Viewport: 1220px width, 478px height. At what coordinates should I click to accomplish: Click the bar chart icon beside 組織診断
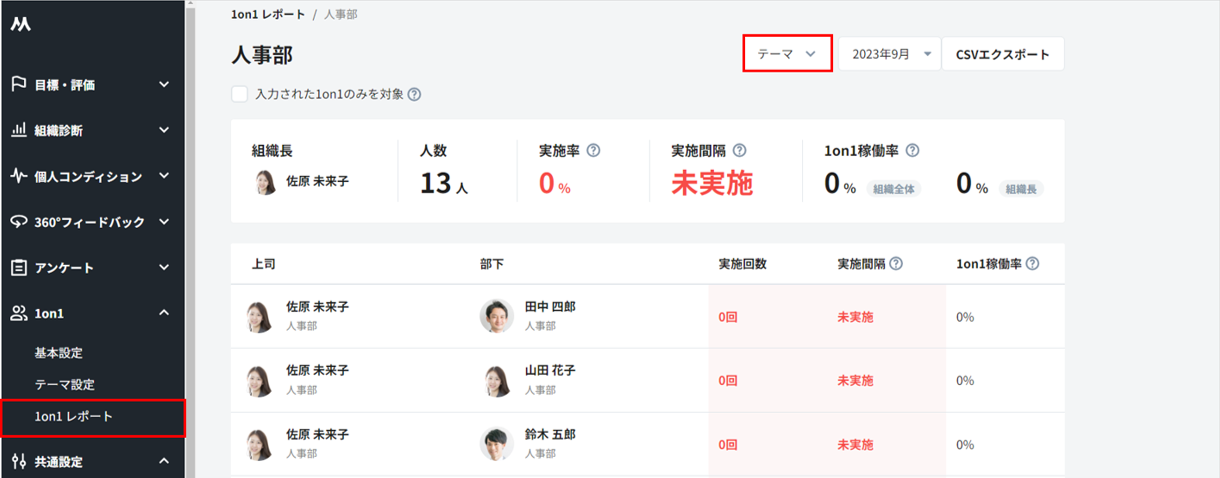pyautogui.click(x=18, y=131)
